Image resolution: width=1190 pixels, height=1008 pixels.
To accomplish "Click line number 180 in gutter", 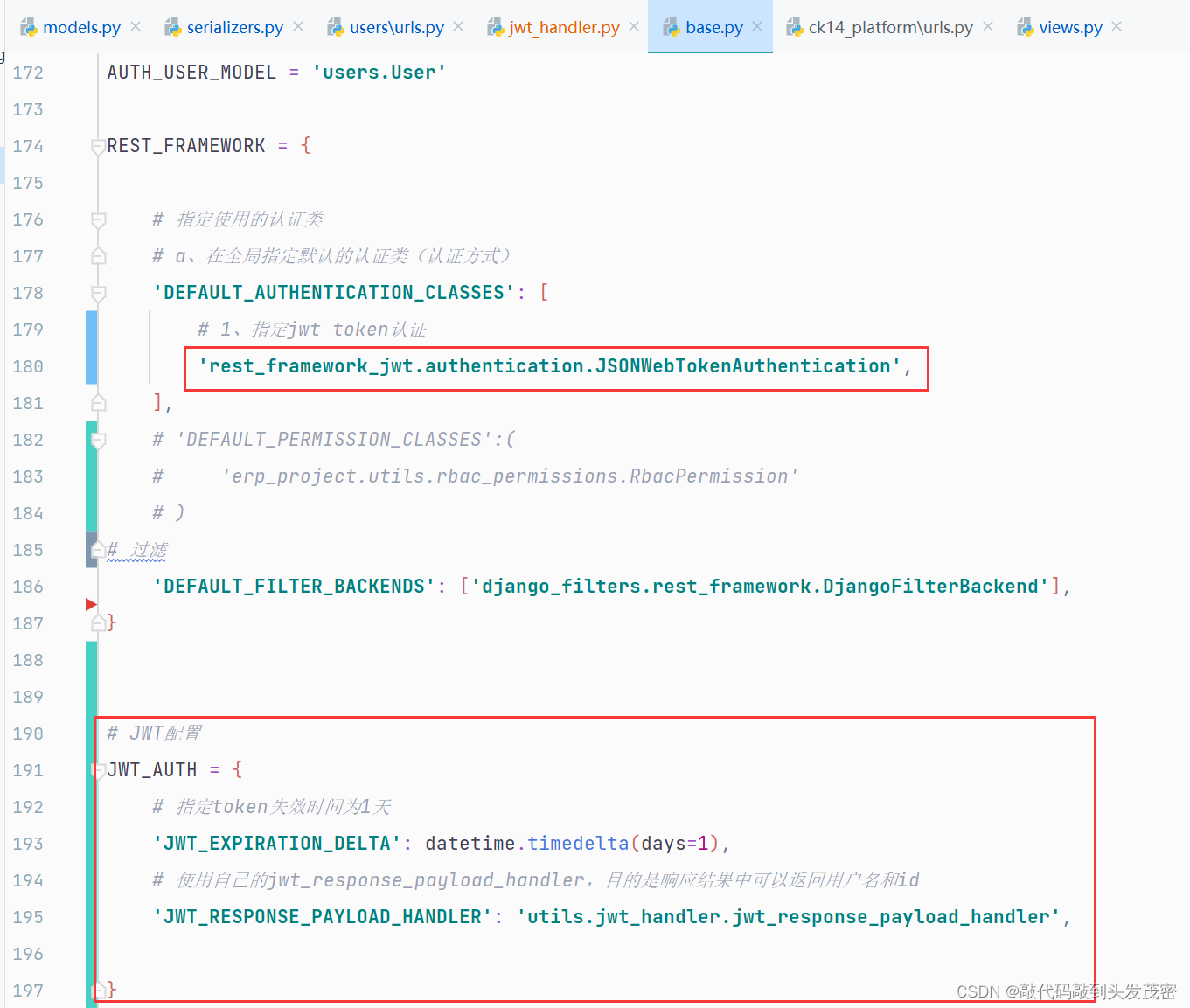I will [x=28, y=366].
